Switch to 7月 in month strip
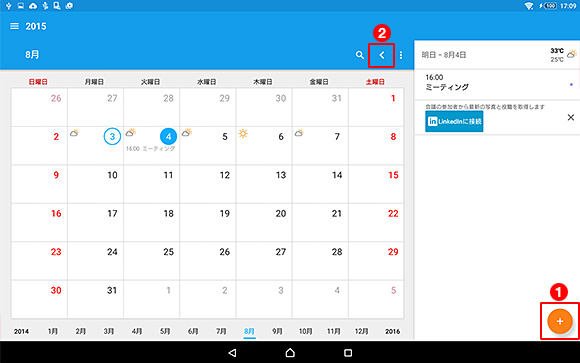This screenshot has height=363, width=580. click(221, 332)
